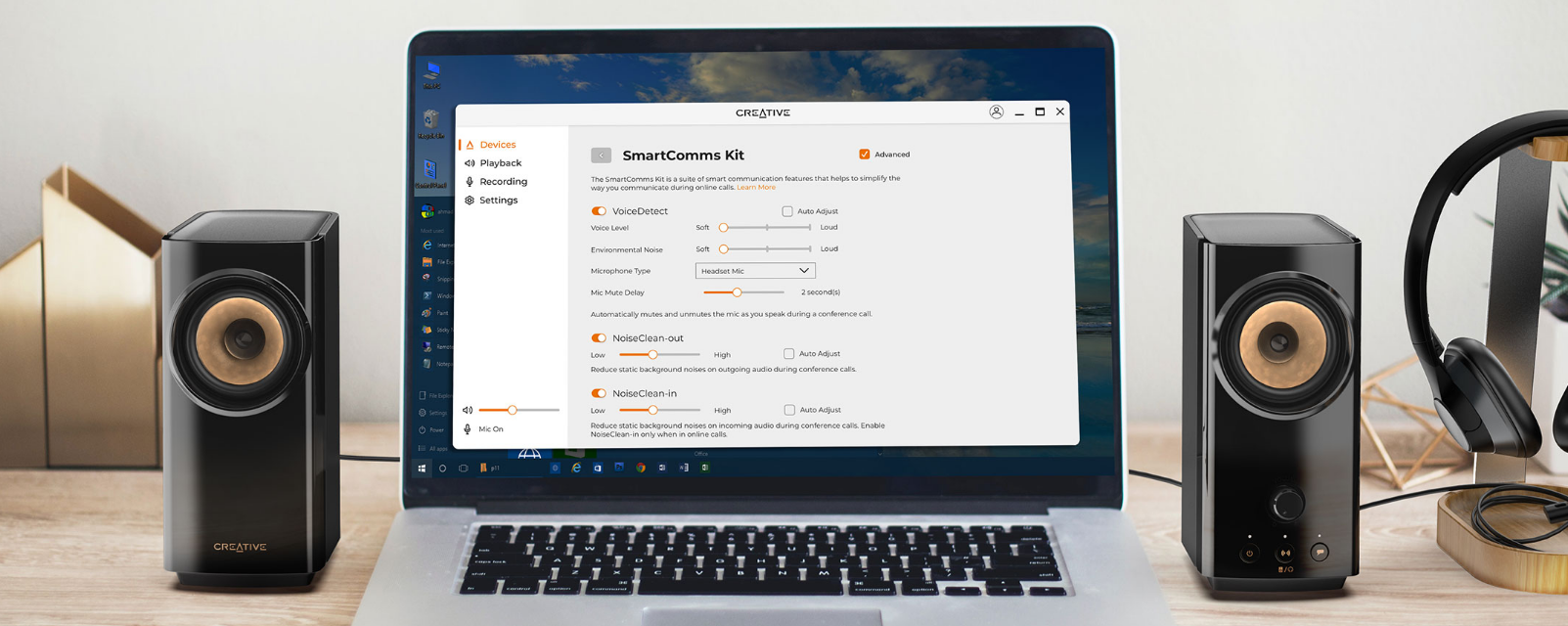Tick Auto Adjust under NoiseClean-out

789,354
